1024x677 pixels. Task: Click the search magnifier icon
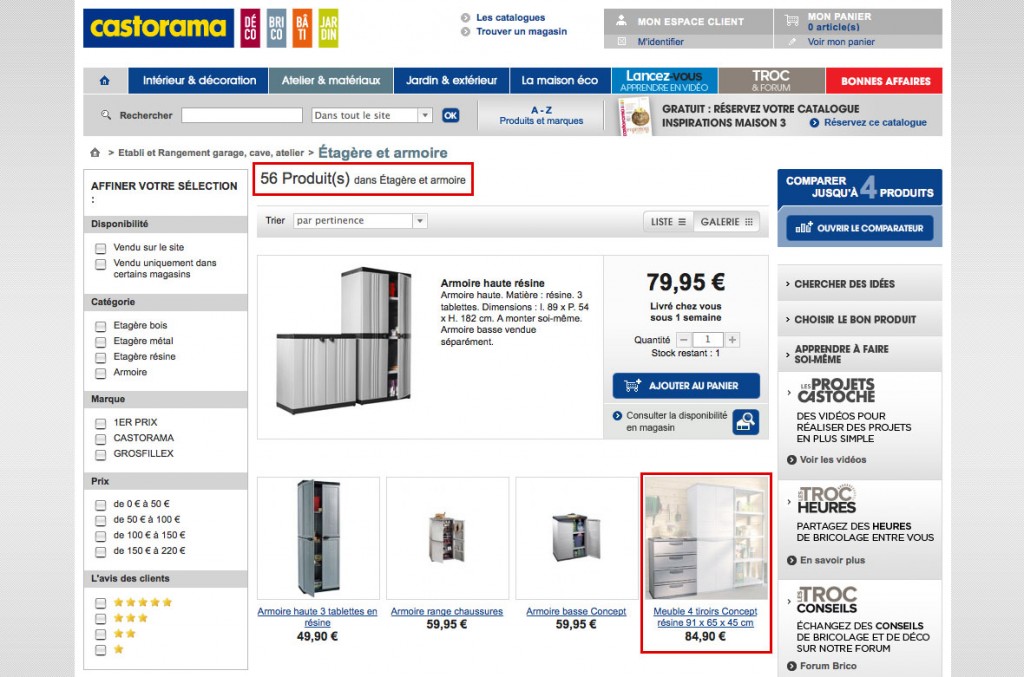tap(106, 115)
